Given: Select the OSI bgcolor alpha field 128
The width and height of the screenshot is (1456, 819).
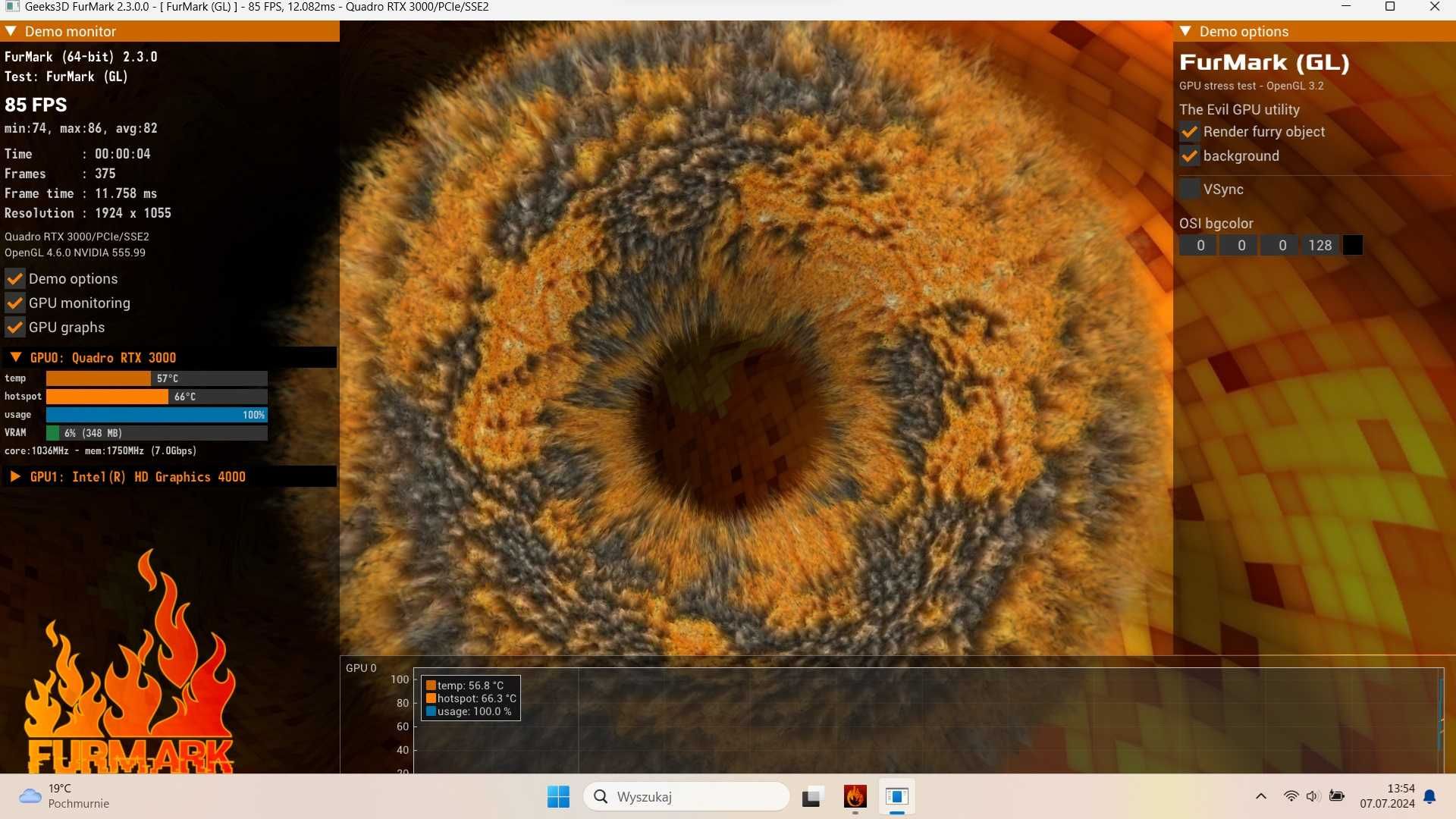Looking at the screenshot, I should [x=1321, y=245].
